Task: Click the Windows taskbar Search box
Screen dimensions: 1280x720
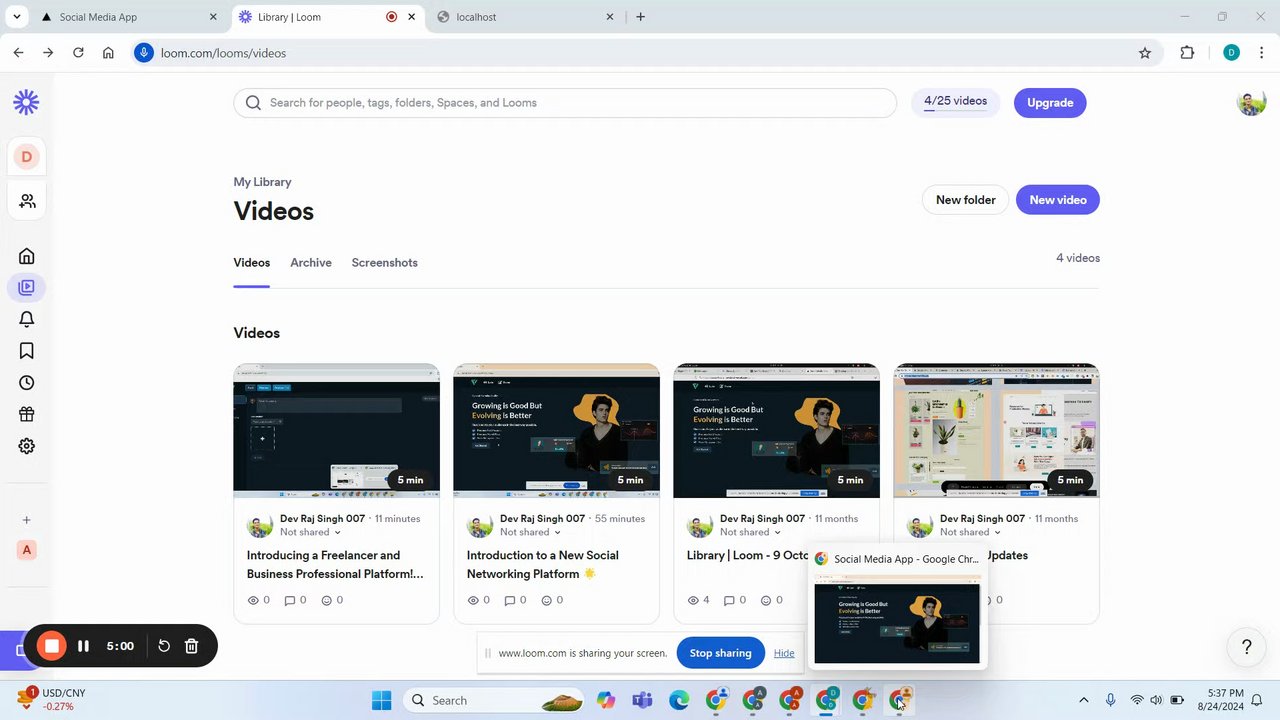Action: (x=497, y=700)
